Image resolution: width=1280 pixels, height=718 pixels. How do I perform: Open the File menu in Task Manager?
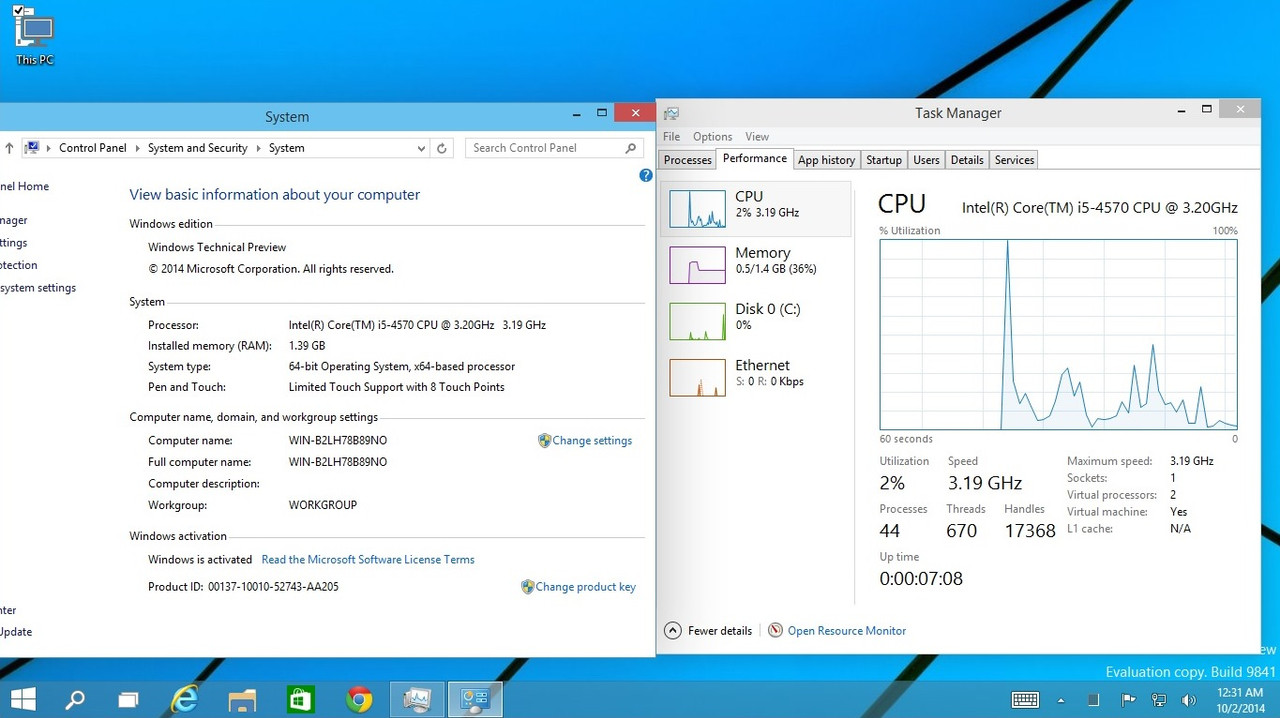coord(671,137)
